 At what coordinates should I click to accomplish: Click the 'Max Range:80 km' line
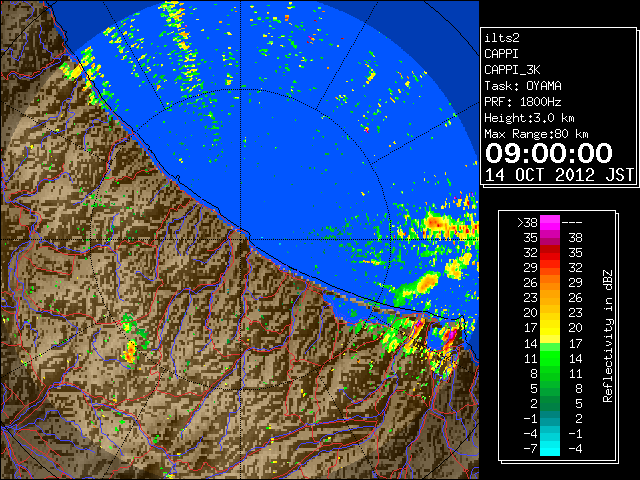click(x=536, y=134)
